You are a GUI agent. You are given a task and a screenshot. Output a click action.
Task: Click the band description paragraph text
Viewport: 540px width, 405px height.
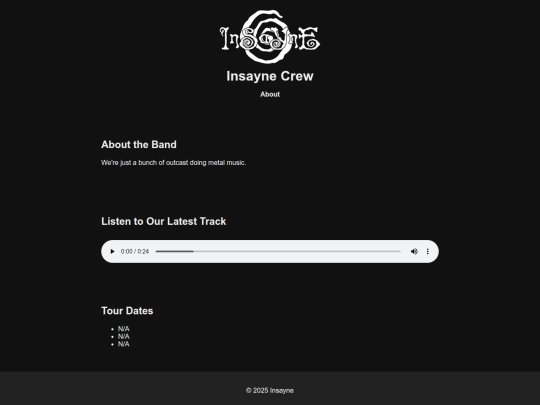(174, 163)
